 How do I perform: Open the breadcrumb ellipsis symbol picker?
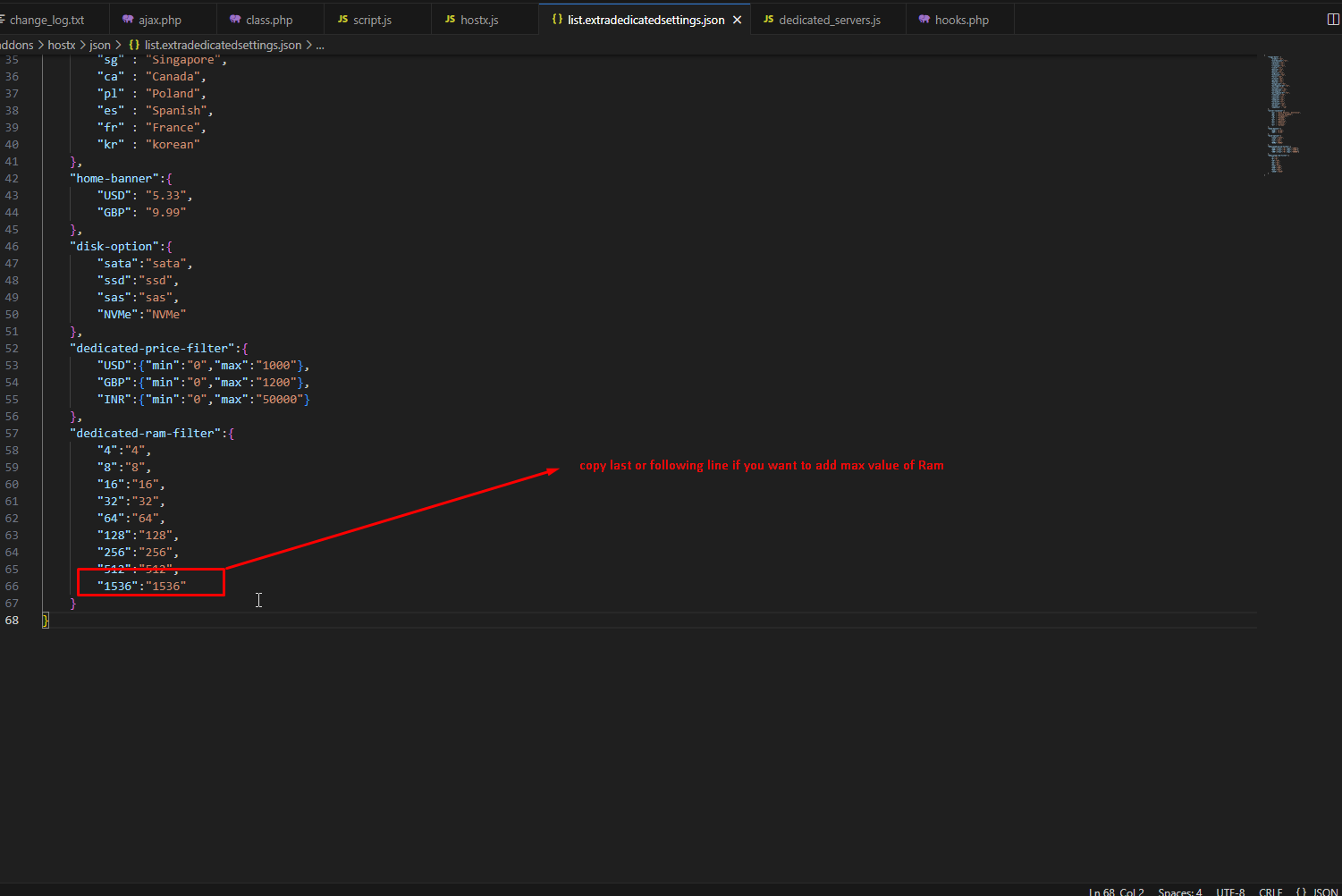320,45
